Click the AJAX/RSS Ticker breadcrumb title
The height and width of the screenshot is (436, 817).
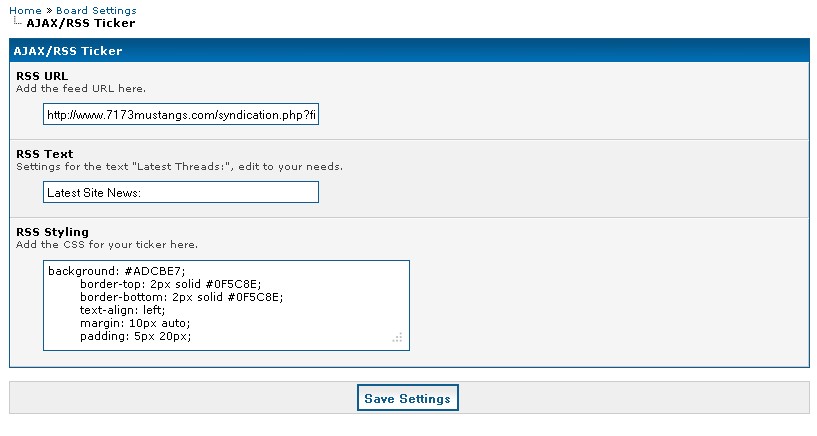pyautogui.click(x=81, y=22)
